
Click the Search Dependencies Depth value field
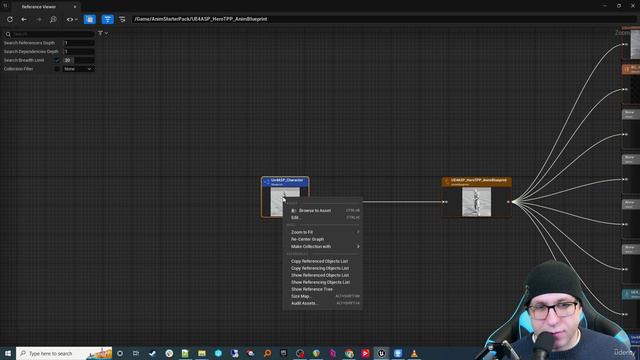79,51
